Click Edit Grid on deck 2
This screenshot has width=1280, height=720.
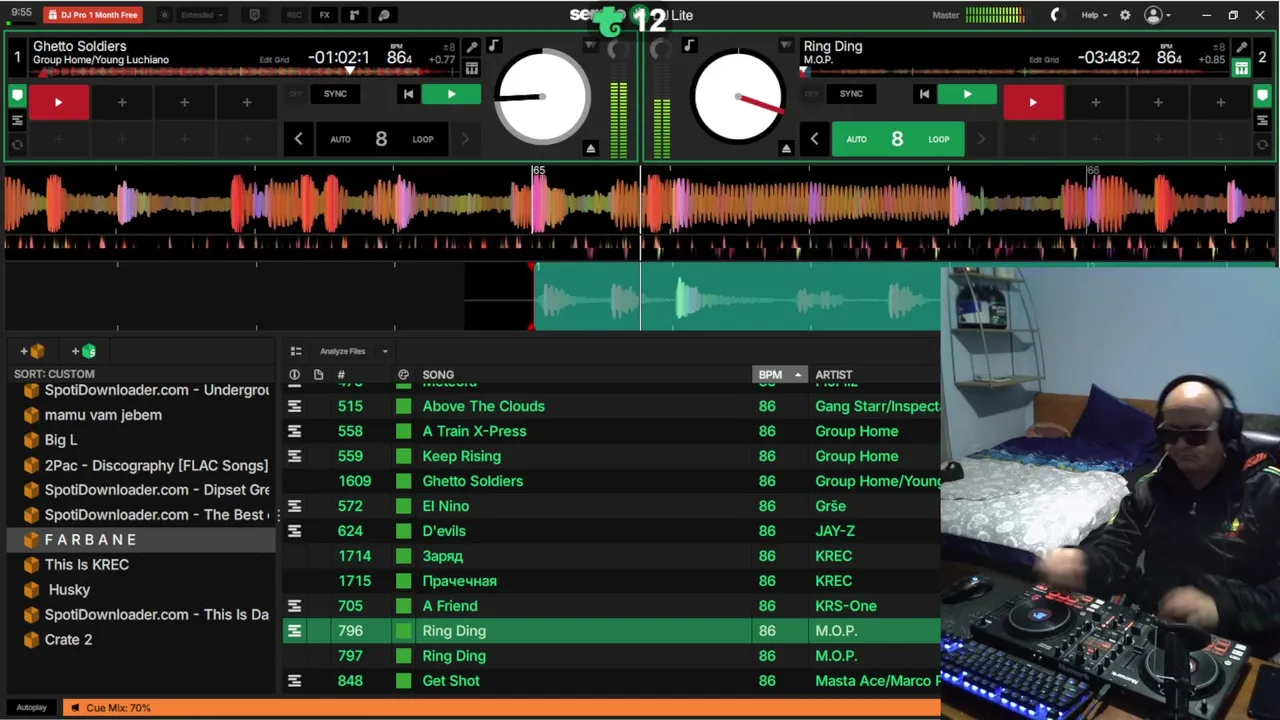tap(1044, 60)
